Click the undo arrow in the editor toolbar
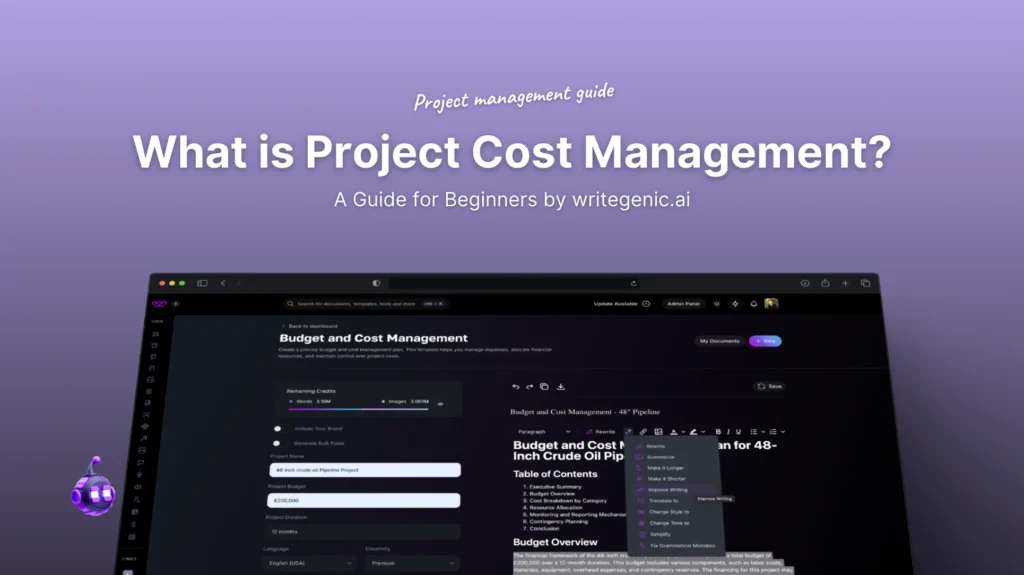The width and height of the screenshot is (1024, 575). pos(516,387)
